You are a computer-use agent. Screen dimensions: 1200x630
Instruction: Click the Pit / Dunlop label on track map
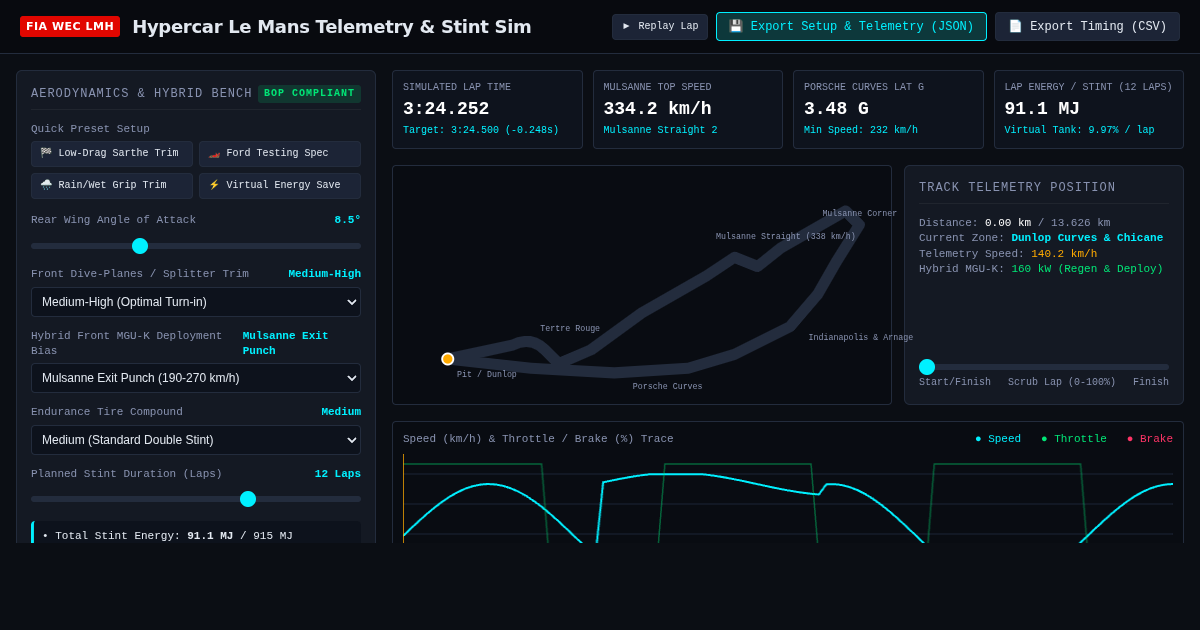(x=487, y=375)
